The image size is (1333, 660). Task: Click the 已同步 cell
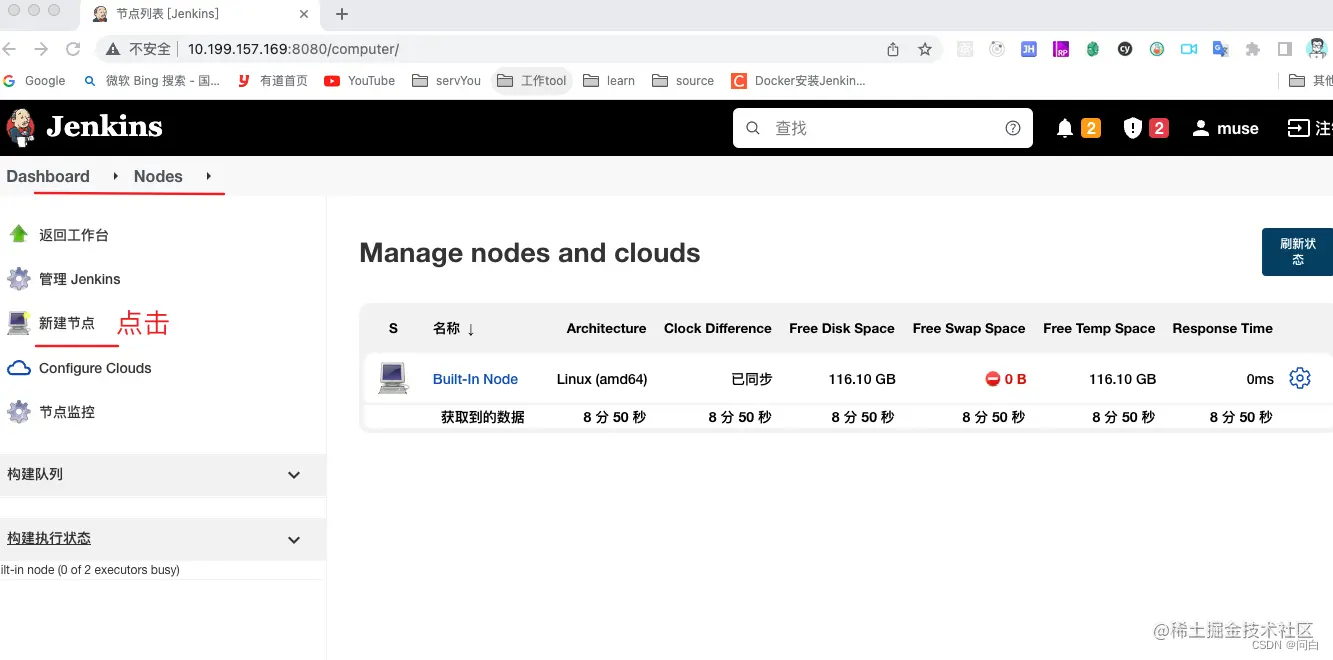[751, 379]
